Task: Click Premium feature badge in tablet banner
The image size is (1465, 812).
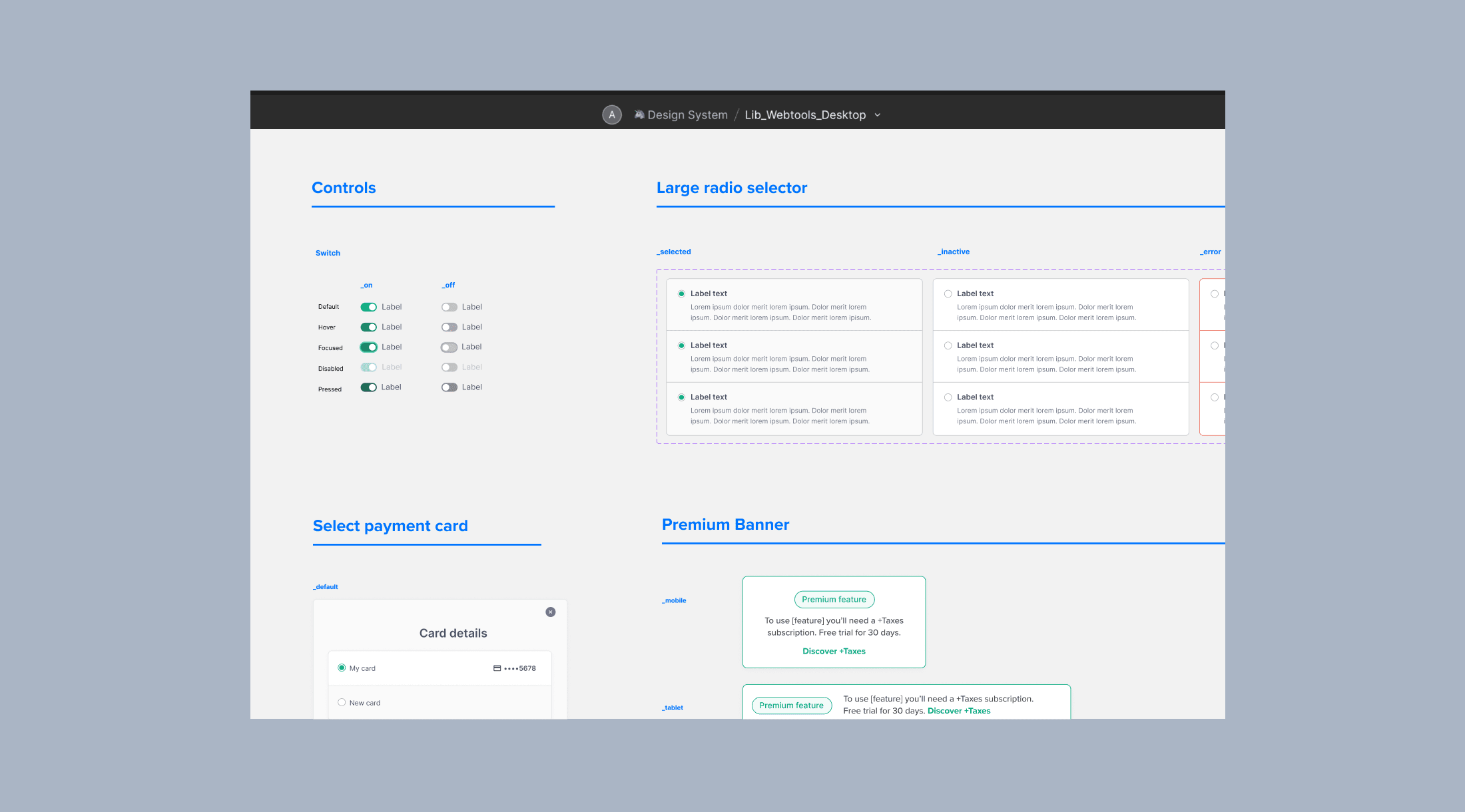Action: pos(791,706)
